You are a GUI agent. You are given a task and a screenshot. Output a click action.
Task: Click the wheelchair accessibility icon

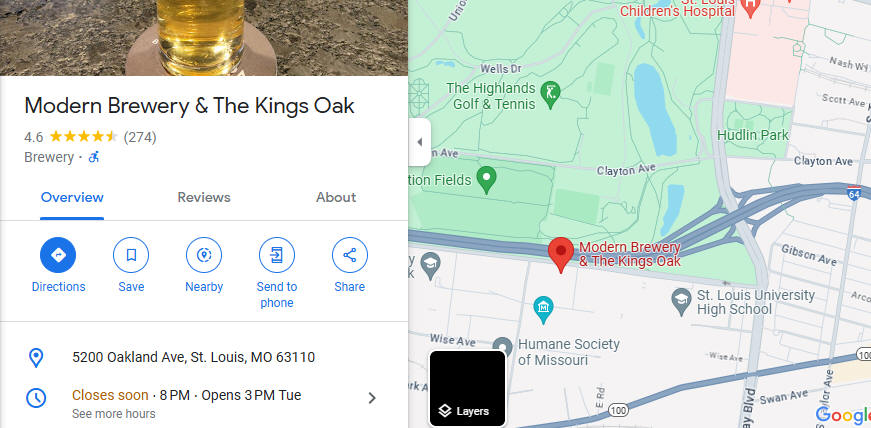(94, 157)
